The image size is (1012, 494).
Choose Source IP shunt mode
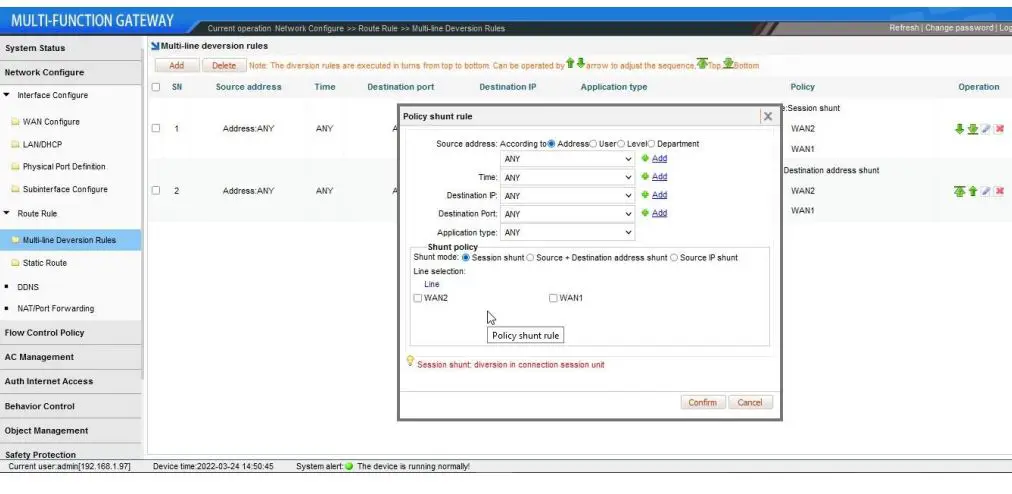pyautogui.click(x=674, y=258)
